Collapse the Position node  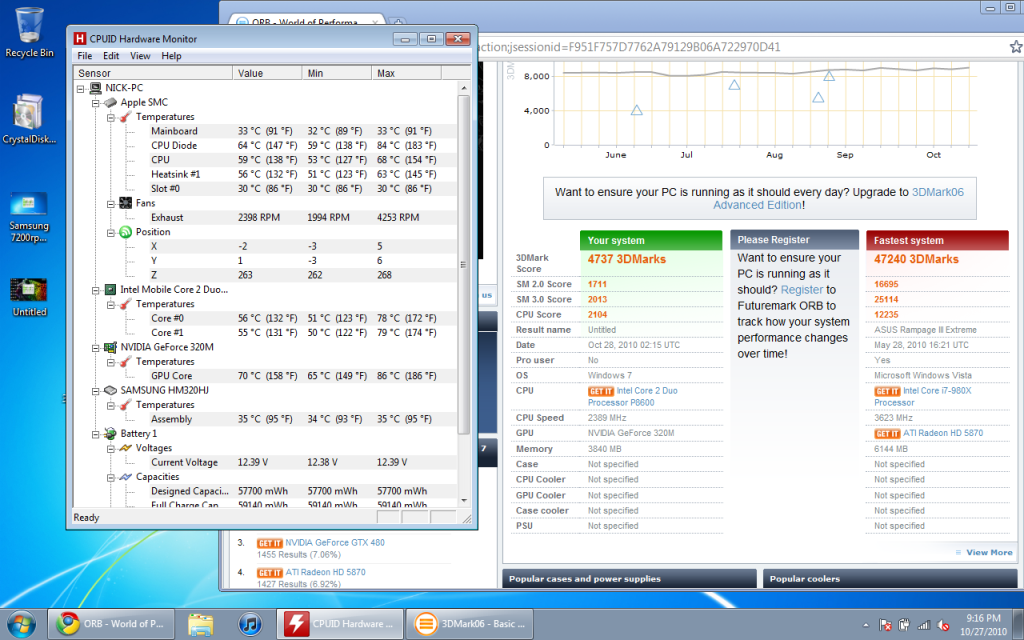click(111, 232)
